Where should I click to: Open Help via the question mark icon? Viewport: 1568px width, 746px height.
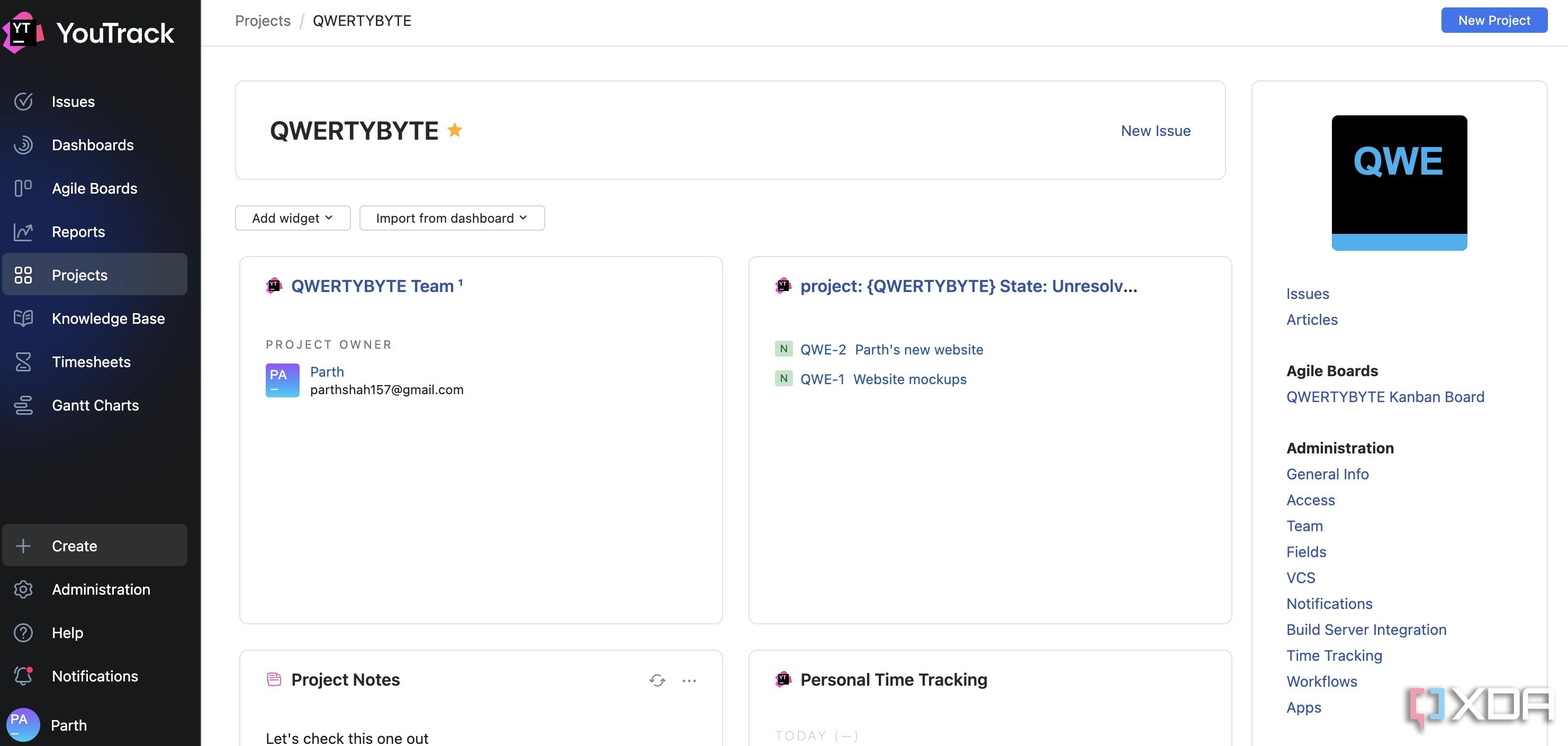[x=23, y=633]
